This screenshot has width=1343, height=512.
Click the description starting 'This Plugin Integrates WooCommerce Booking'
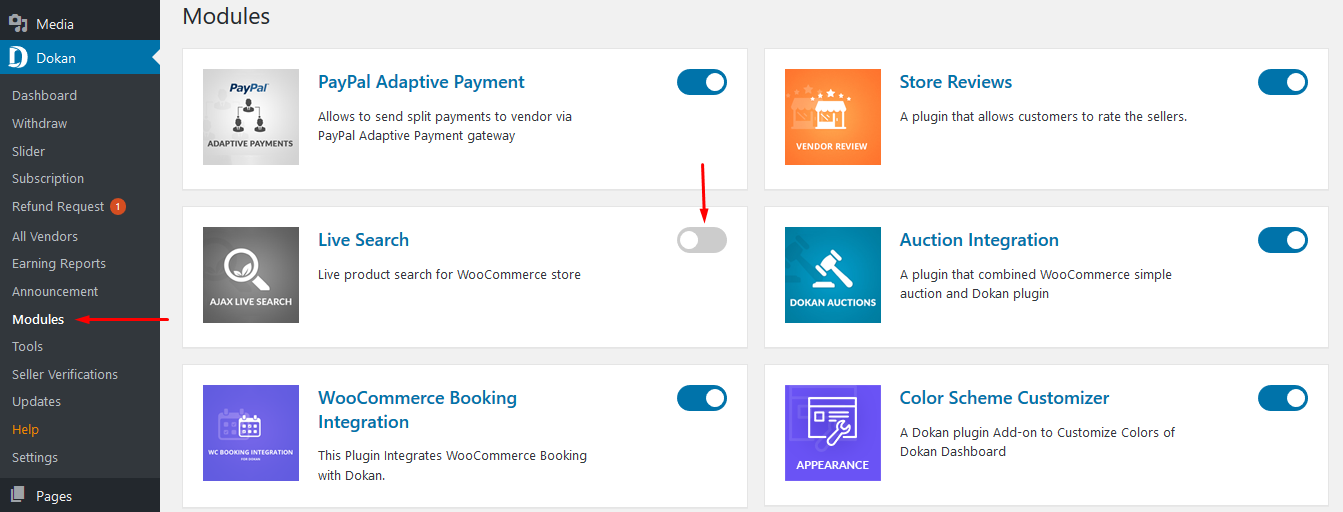[x=452, y=466]
